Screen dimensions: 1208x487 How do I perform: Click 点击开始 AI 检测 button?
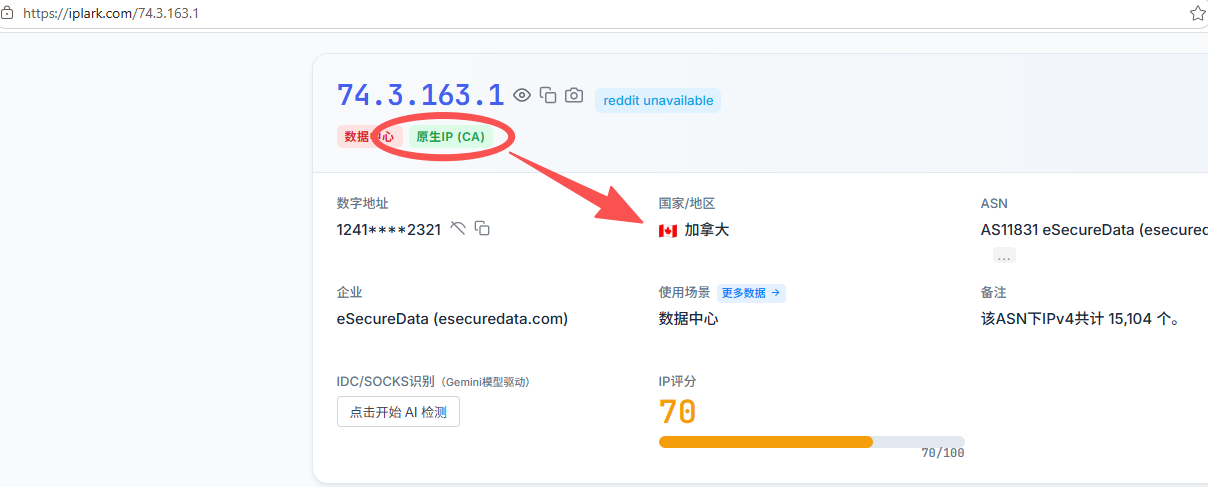pyautogui.click(x=398, y=412)
